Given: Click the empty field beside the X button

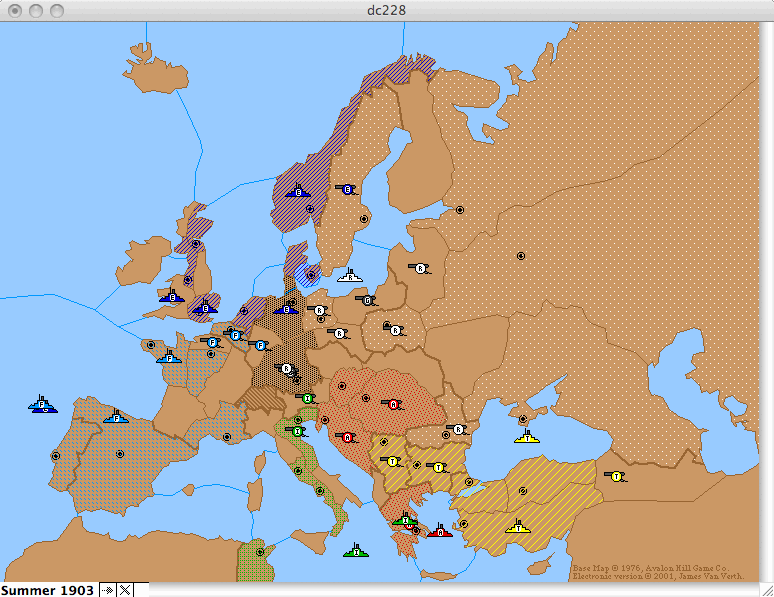Looking at the screenshot, I should (141, 590).
